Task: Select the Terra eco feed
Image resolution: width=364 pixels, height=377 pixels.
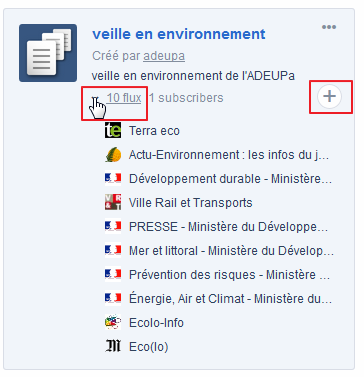Action: point(154,131)
